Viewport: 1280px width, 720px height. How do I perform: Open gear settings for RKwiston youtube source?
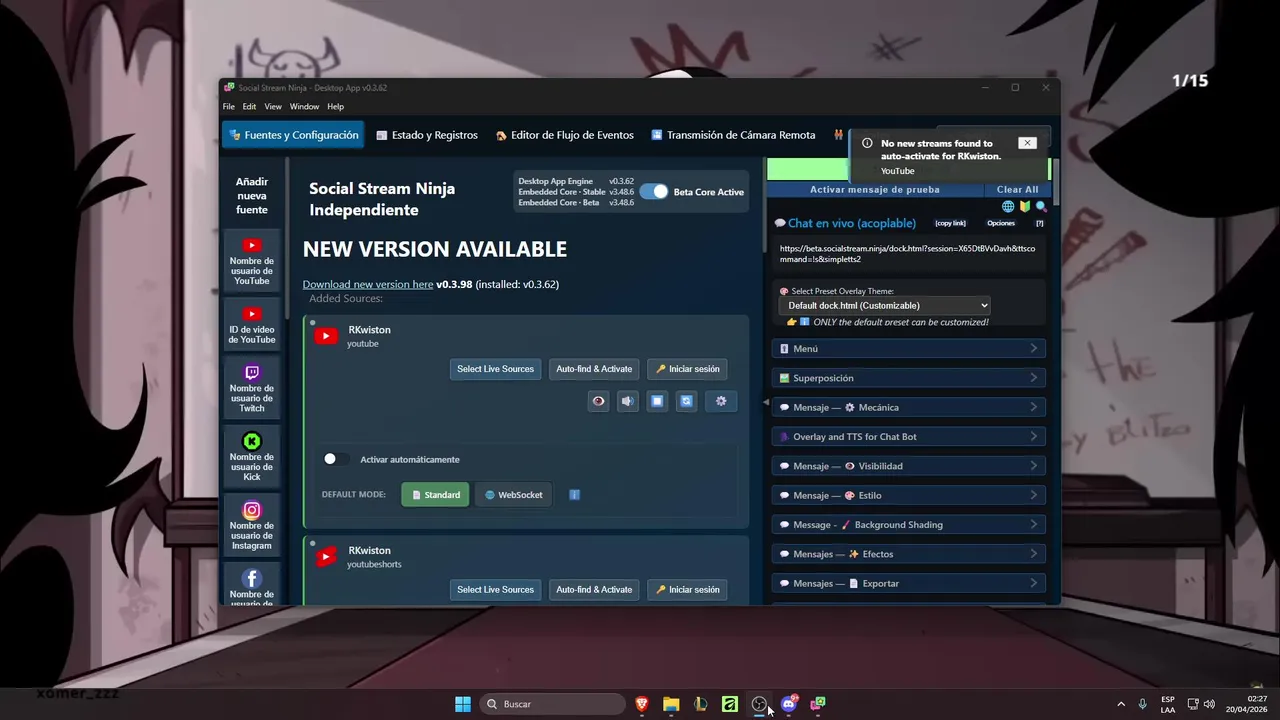coord(721,401)
